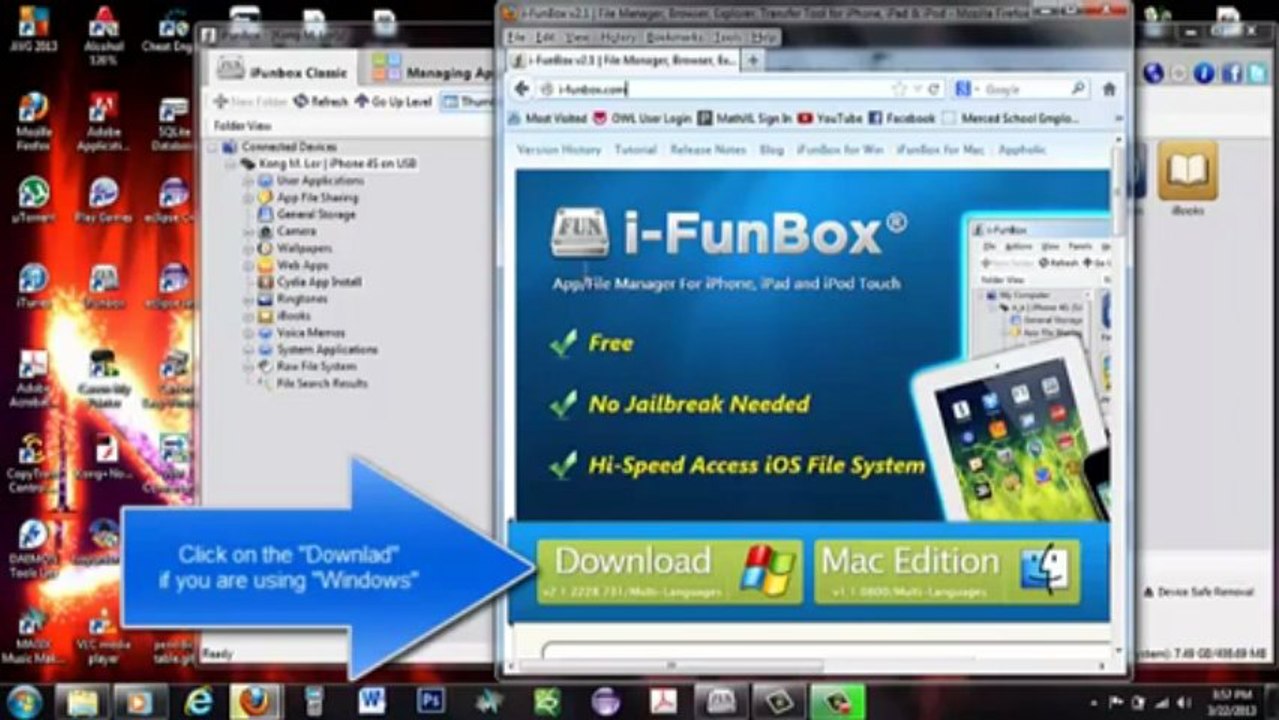Click the Firefox home icon
1279x720 pixels.
[1108, 89]
